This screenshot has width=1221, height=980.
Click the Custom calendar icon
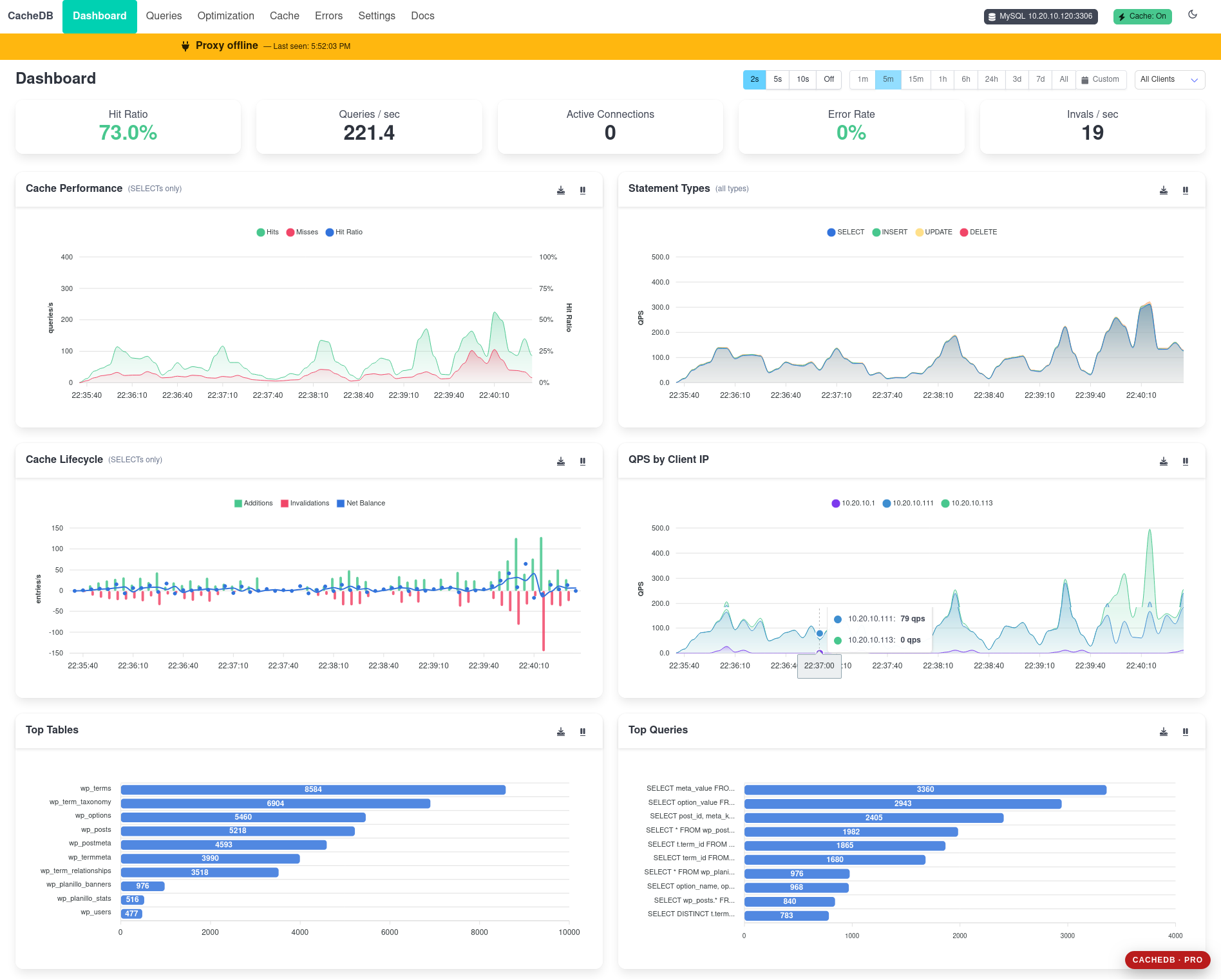pyautogui.click(x=1085, y=80)
